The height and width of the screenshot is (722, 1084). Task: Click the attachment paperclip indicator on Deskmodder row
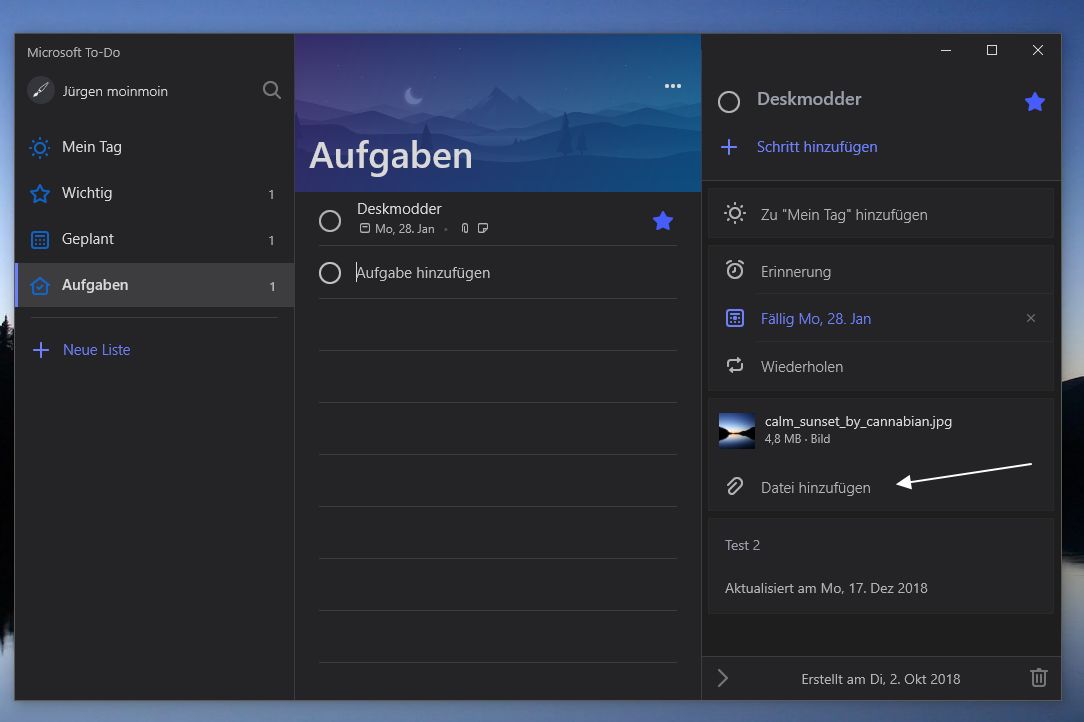tap(465, 228)
